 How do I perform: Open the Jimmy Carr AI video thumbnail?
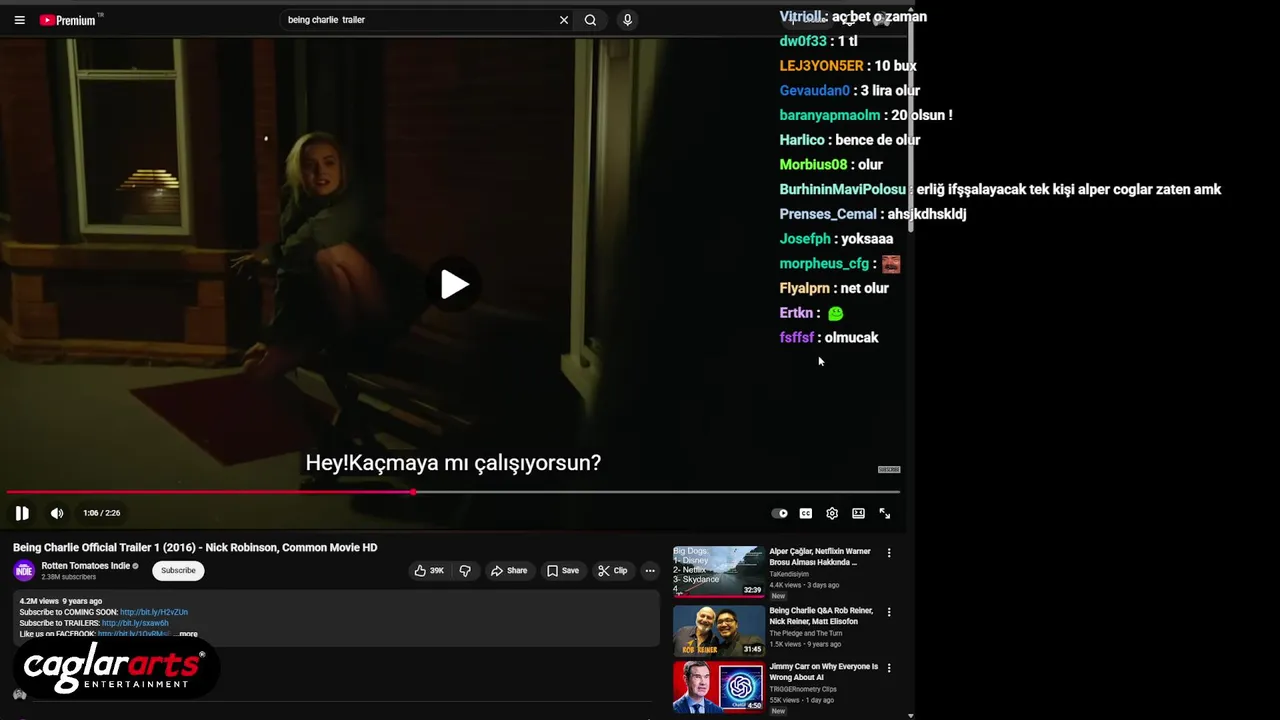[x=719, y=687]
